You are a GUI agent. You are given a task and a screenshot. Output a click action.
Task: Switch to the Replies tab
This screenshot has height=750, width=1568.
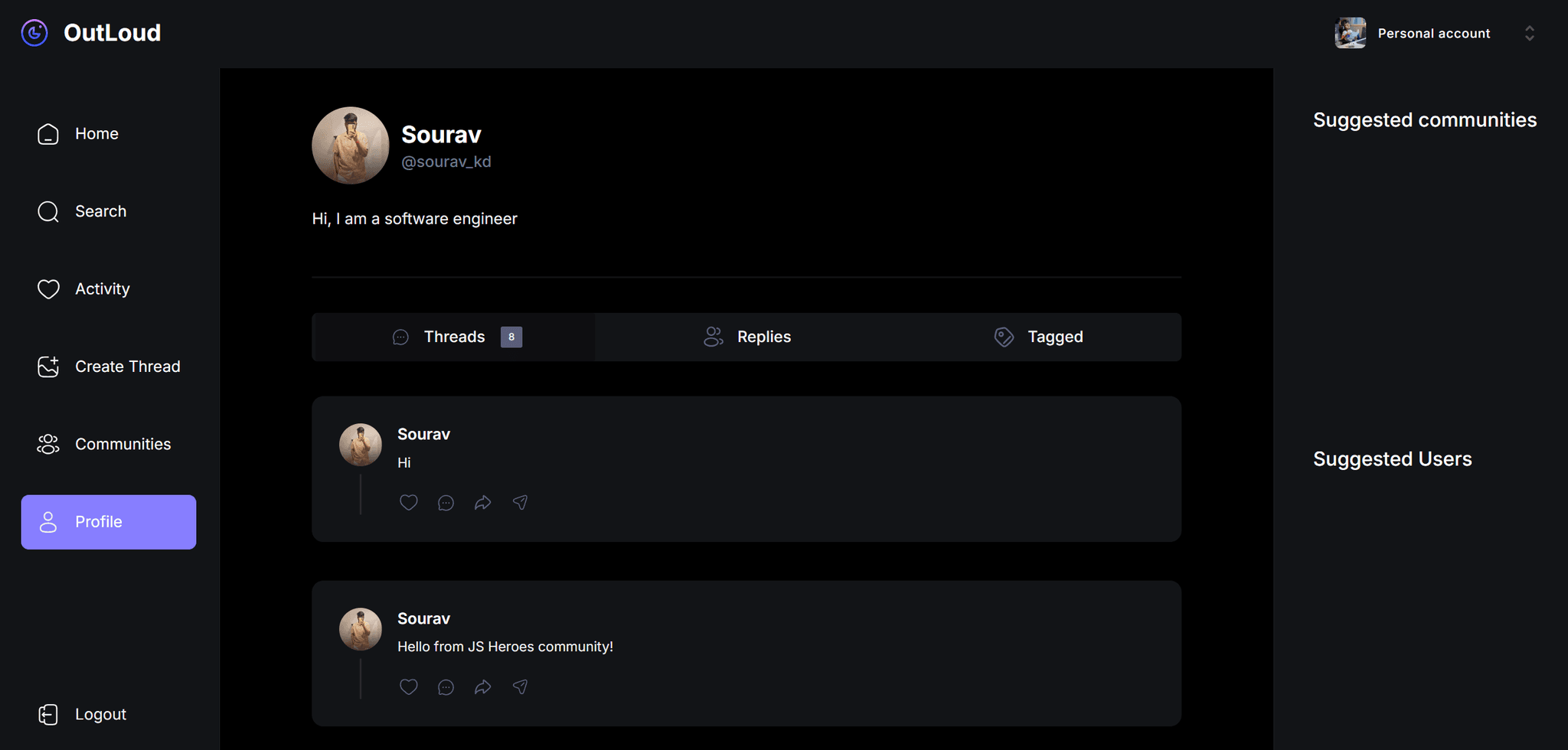point(746,337)
